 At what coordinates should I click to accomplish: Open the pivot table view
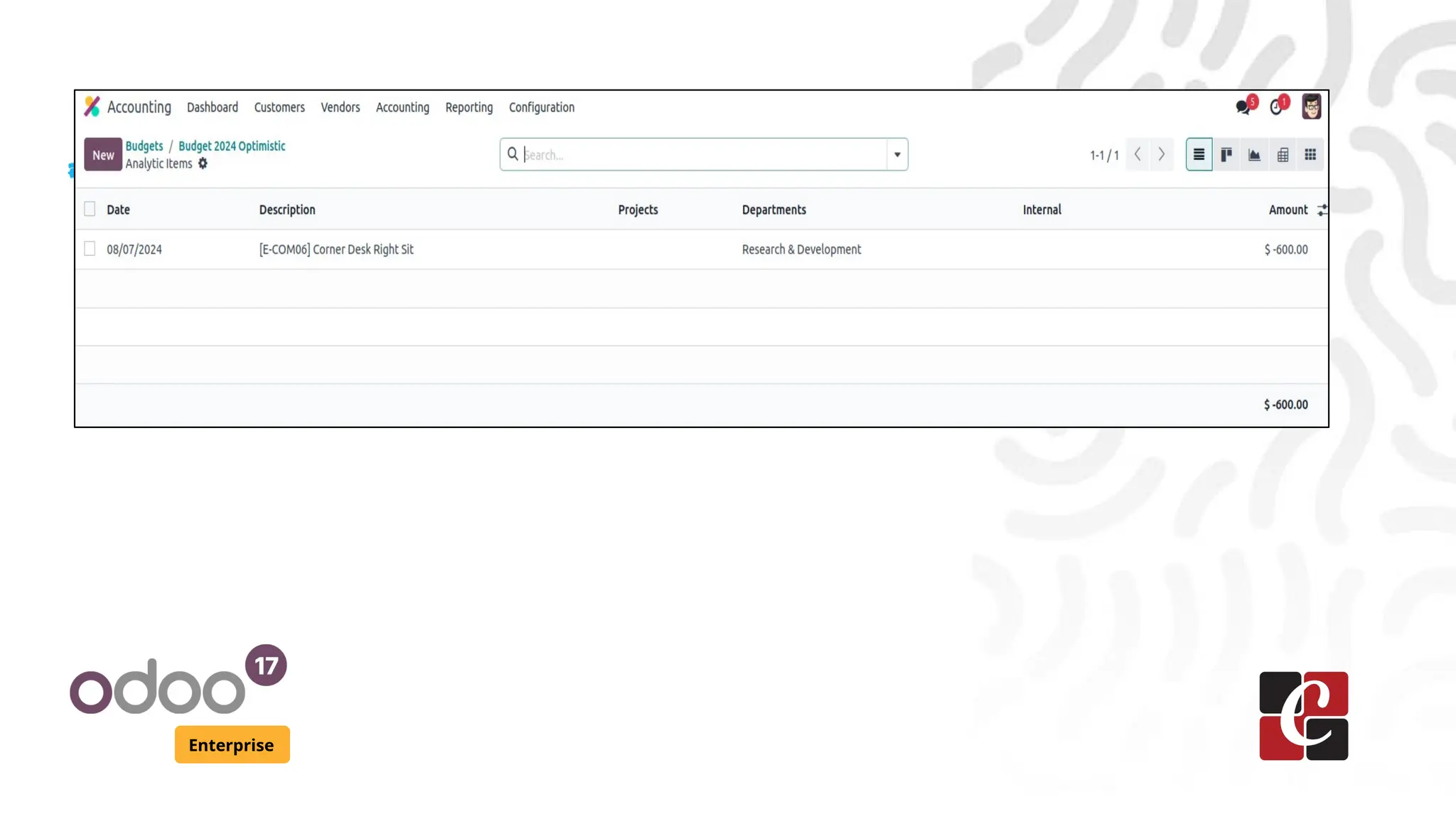point(1283,154)
